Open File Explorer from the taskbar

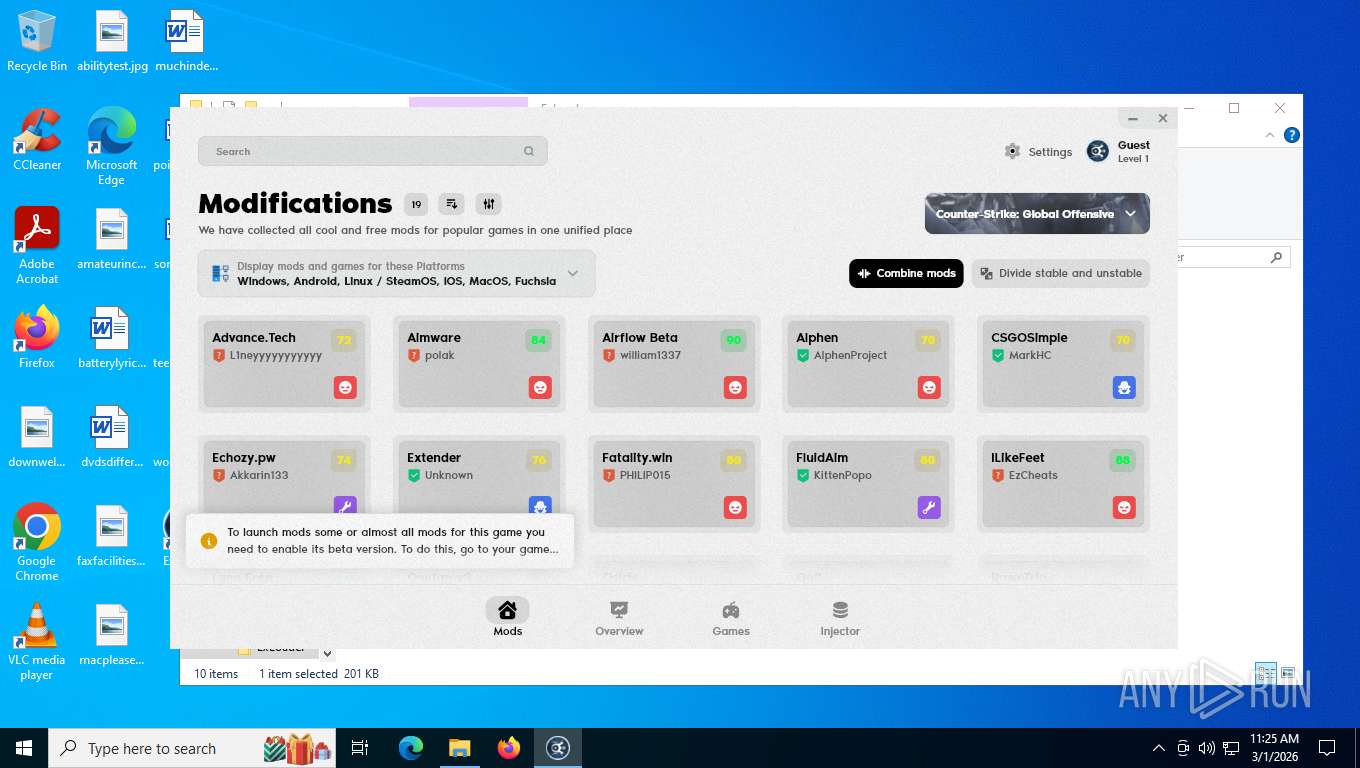pos(460,748)
